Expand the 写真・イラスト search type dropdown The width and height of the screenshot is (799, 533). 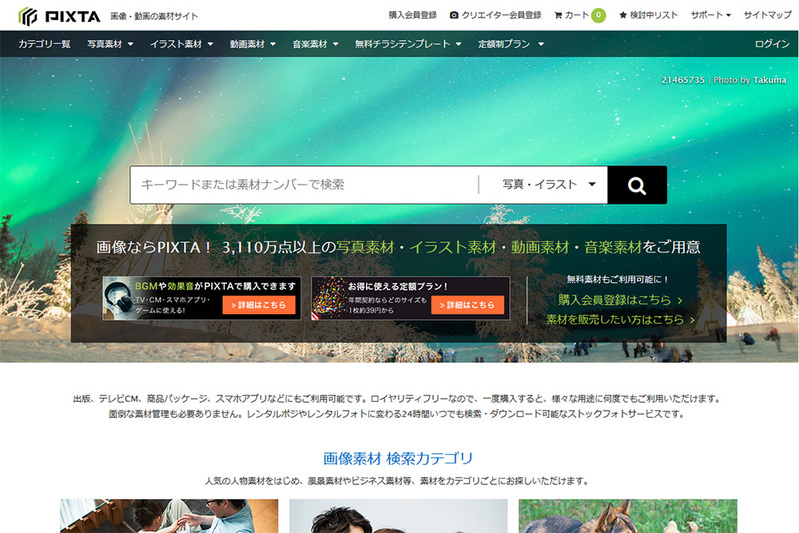tap(548, 185)
